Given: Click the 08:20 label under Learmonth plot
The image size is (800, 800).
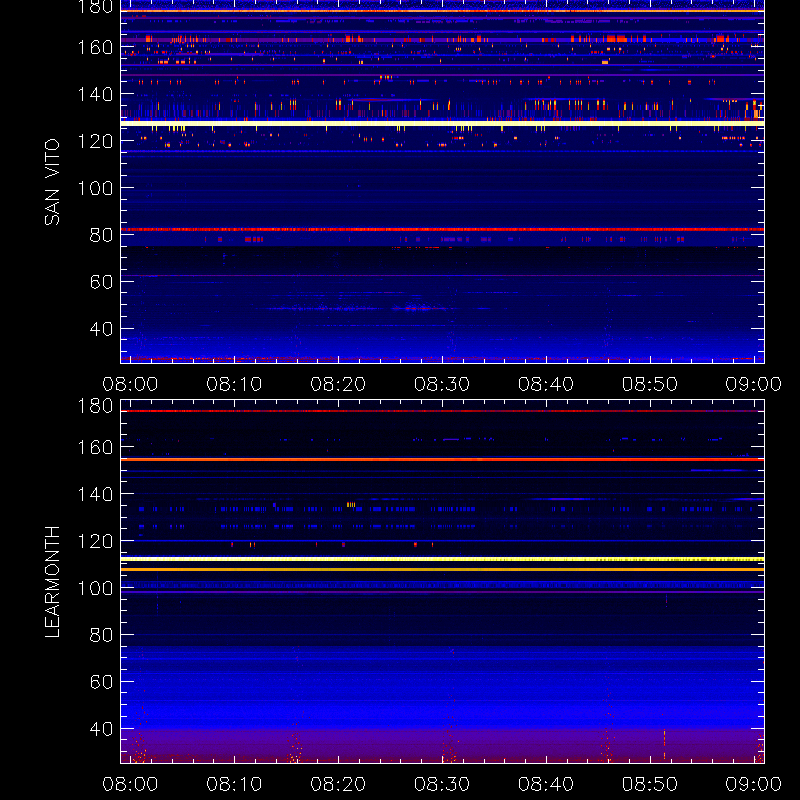Looking at the screenshot, I should 338,784.
